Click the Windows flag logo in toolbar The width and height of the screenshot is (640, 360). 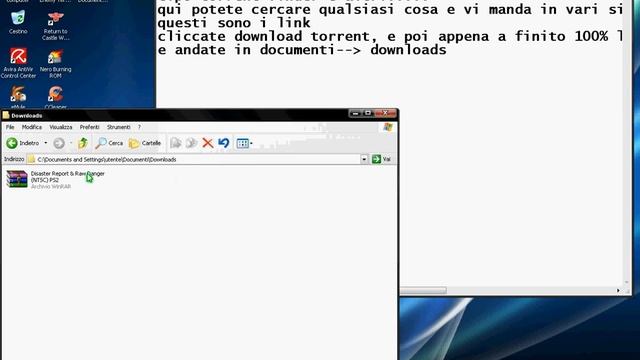click(x=388, y=127)
